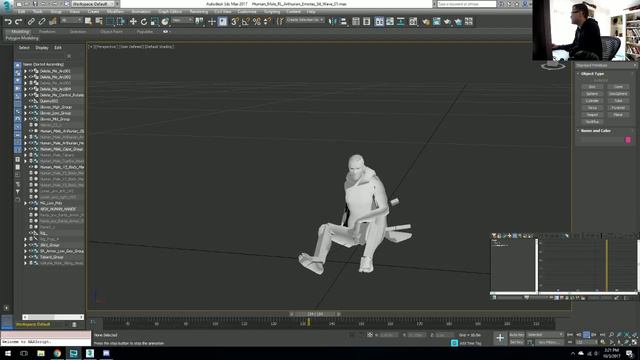Click the Align tool icon
640x360 pixels.
tap(344, 22)
